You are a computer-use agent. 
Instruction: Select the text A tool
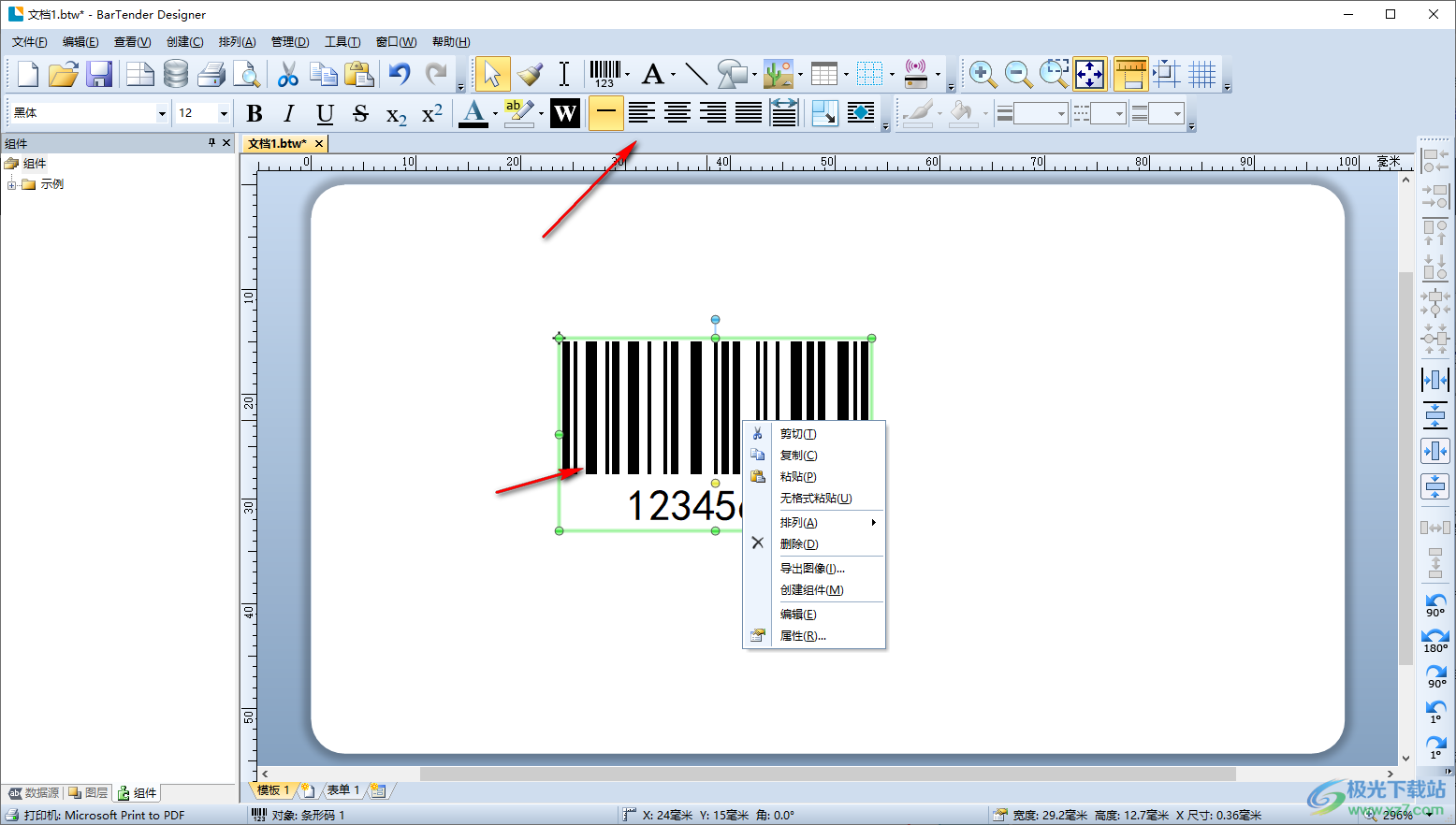click(653, 74)
